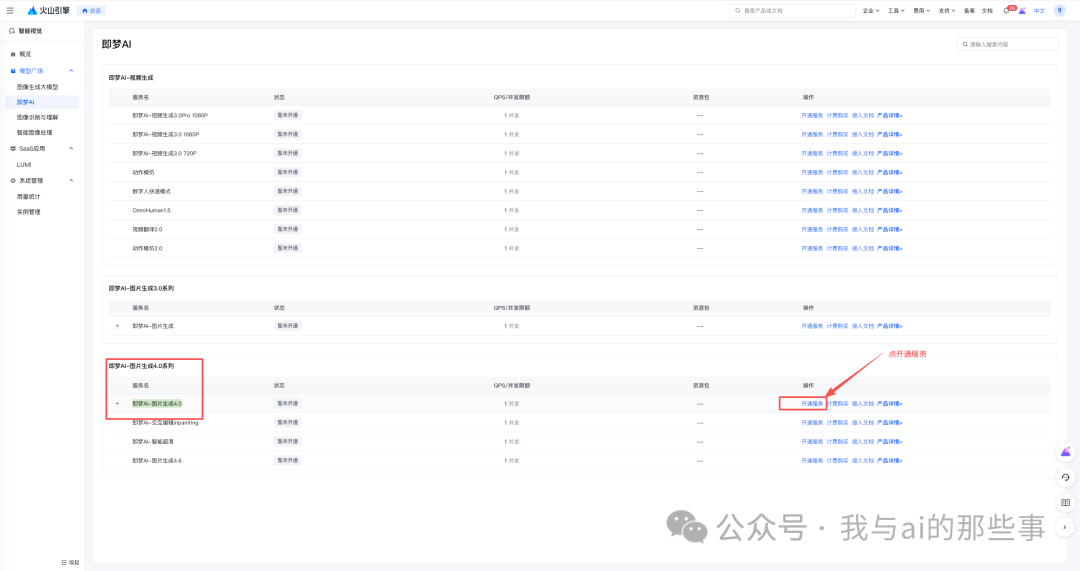
Task: Click into the product and docs search box
Action: coord(792,10)
